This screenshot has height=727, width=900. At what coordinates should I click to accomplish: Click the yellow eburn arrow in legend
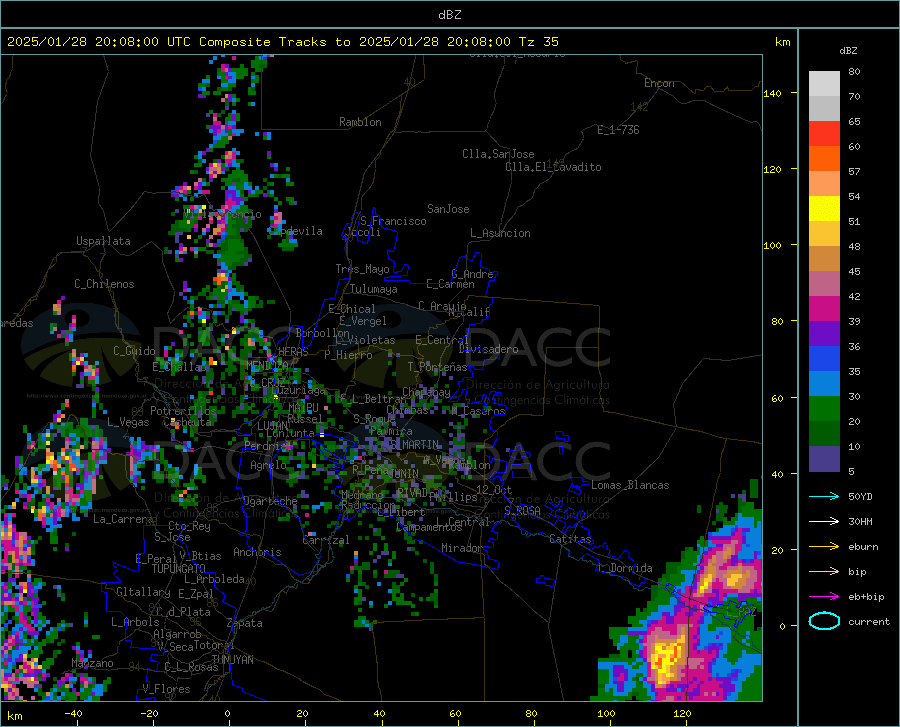824,546
